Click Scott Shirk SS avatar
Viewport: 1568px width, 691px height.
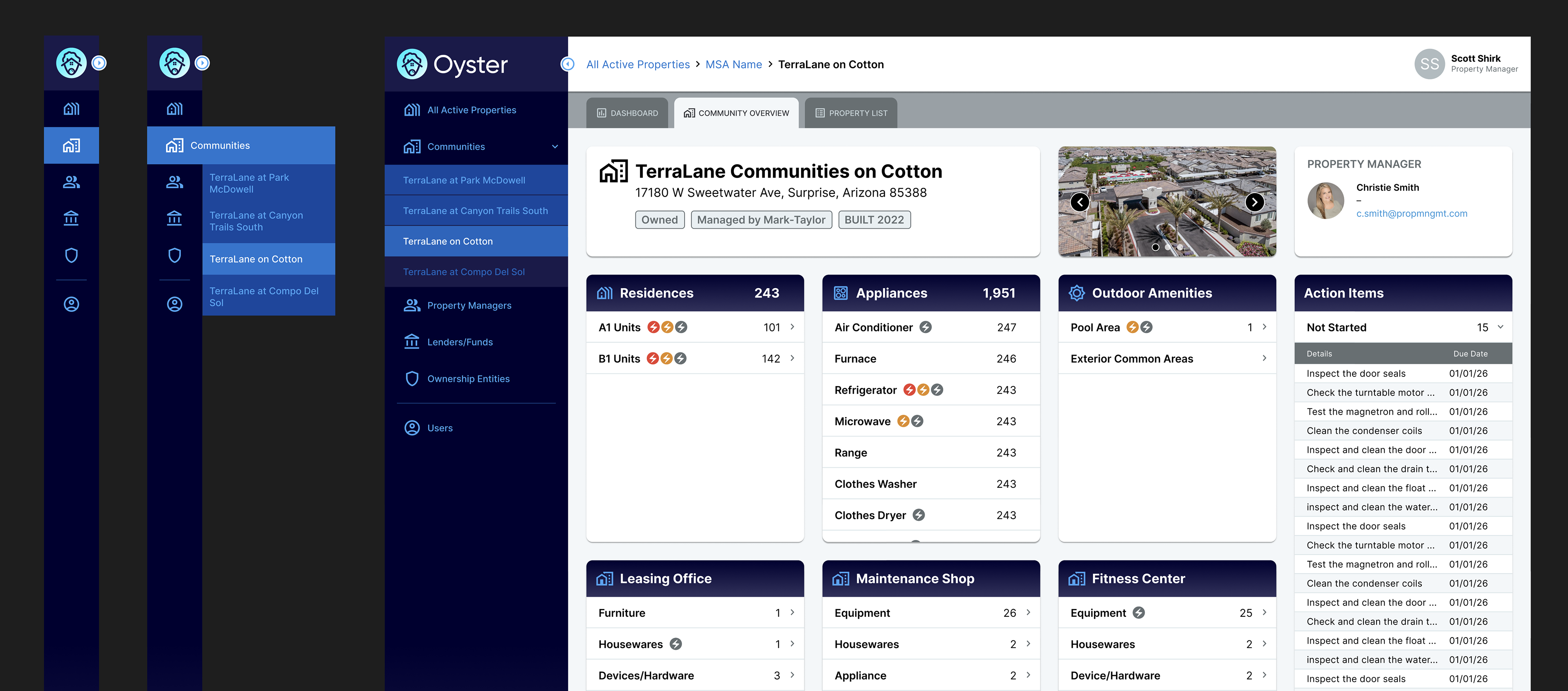pyautogui.click(x=1429, y=64)
